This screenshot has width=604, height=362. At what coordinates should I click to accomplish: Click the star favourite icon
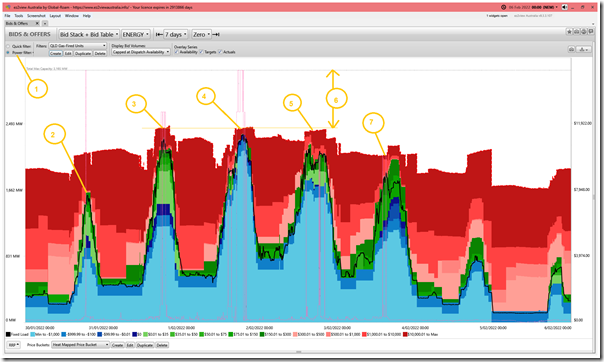point(569,32)
